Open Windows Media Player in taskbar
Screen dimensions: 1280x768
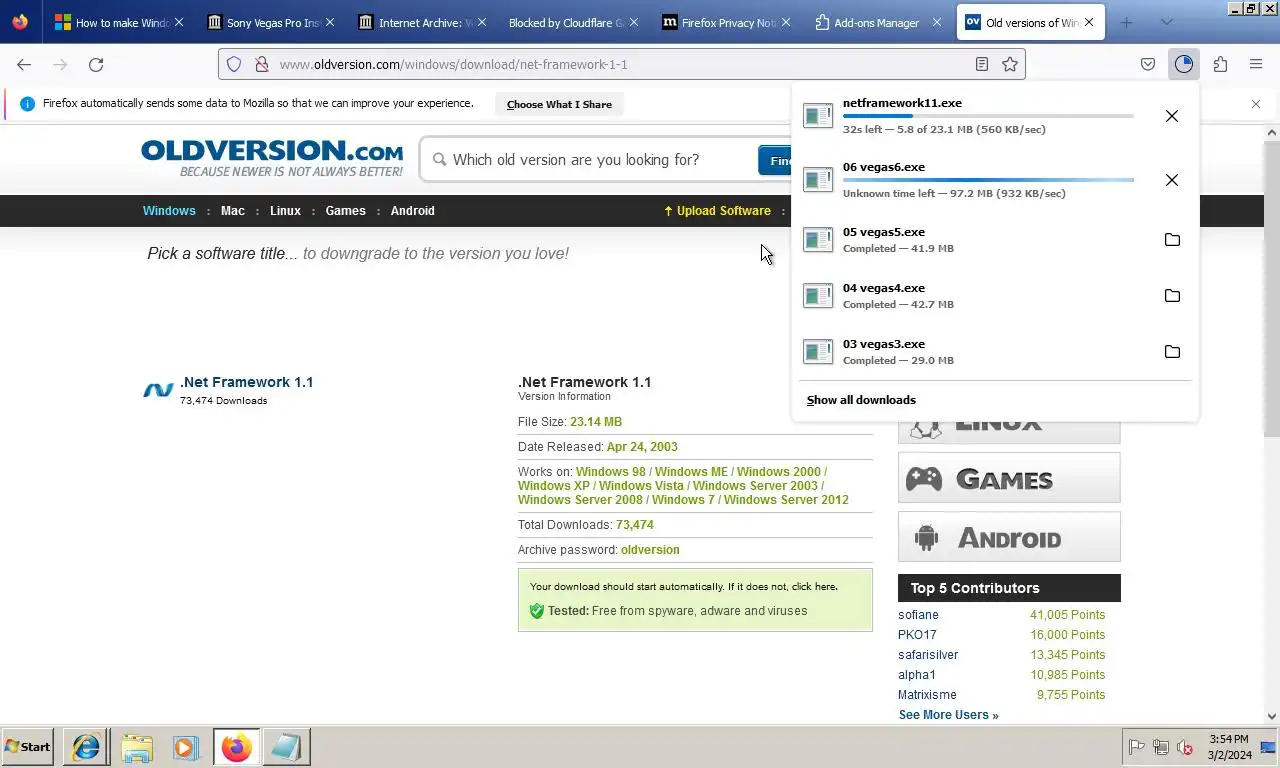tap(185, 747)
